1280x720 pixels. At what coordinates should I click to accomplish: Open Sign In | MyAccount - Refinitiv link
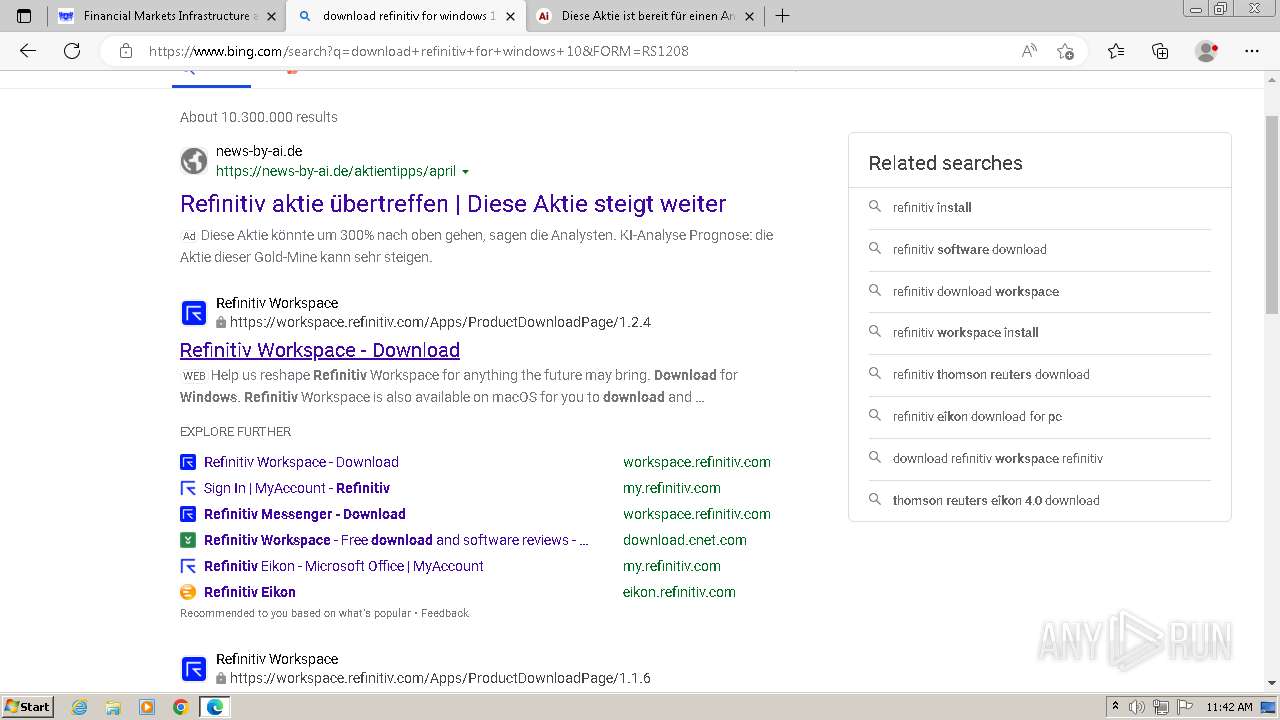(297, 488)
